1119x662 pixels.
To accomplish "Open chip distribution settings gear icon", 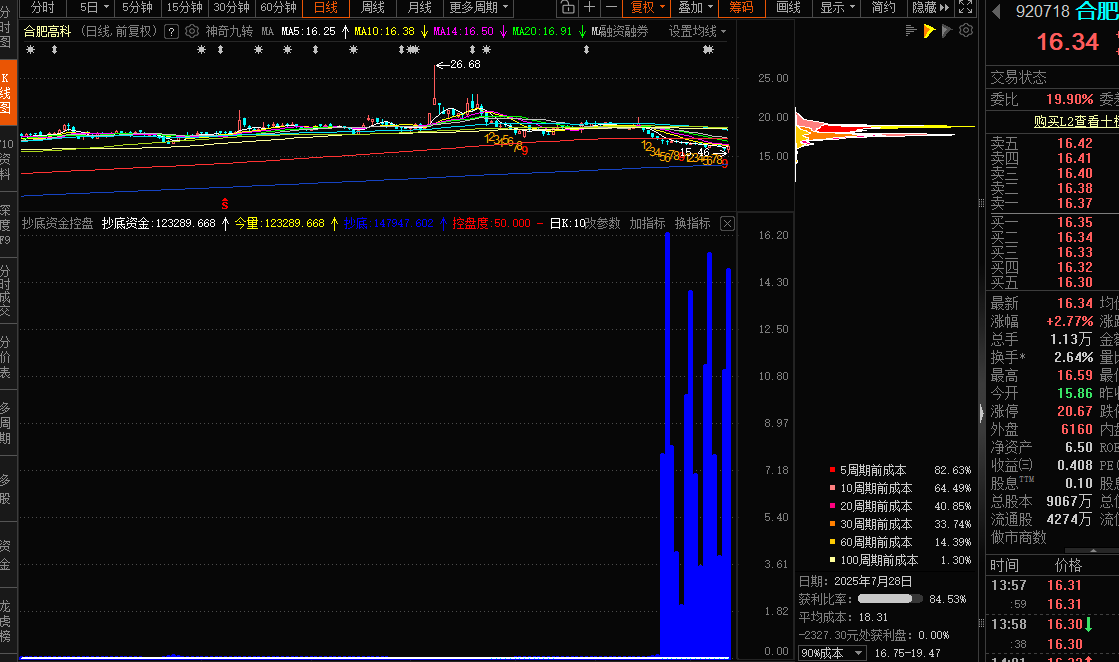I will 965,31.
